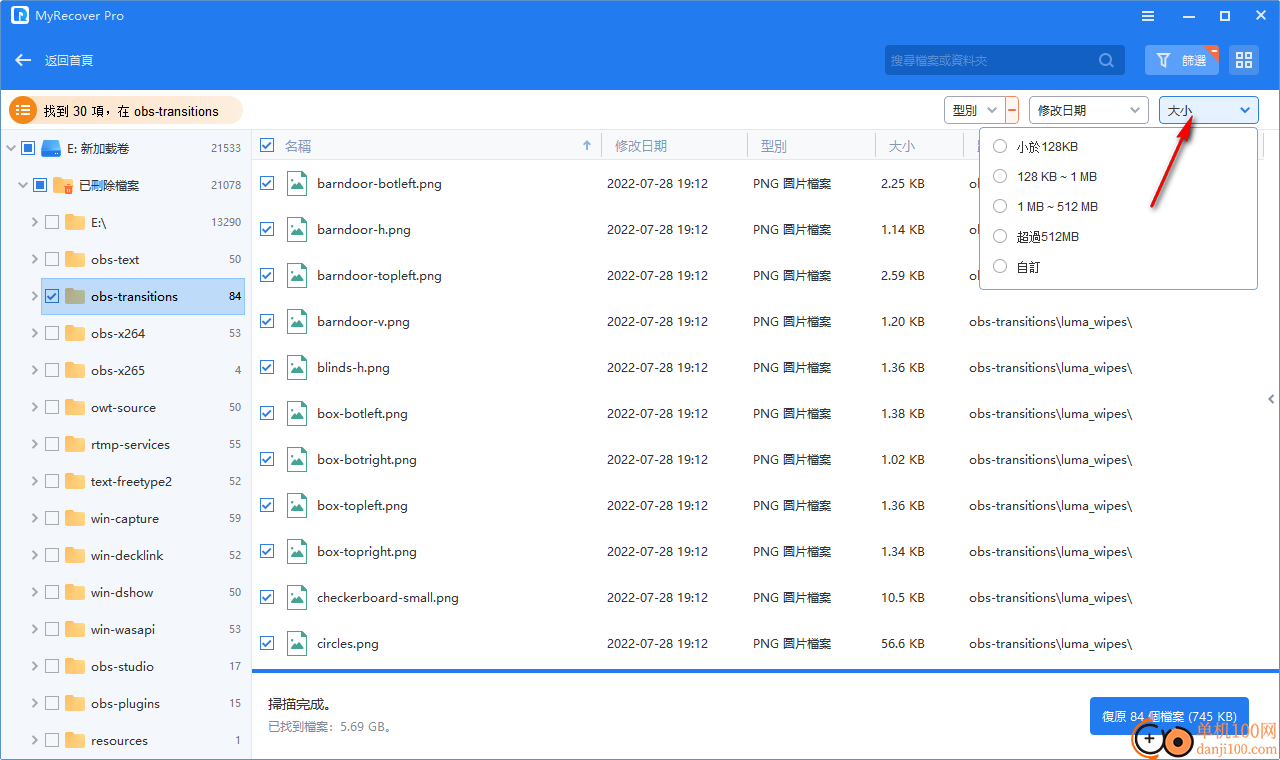Select the barndoor-v.png file name
This screenshot has width=1280, height=760.
click(363, 321)
